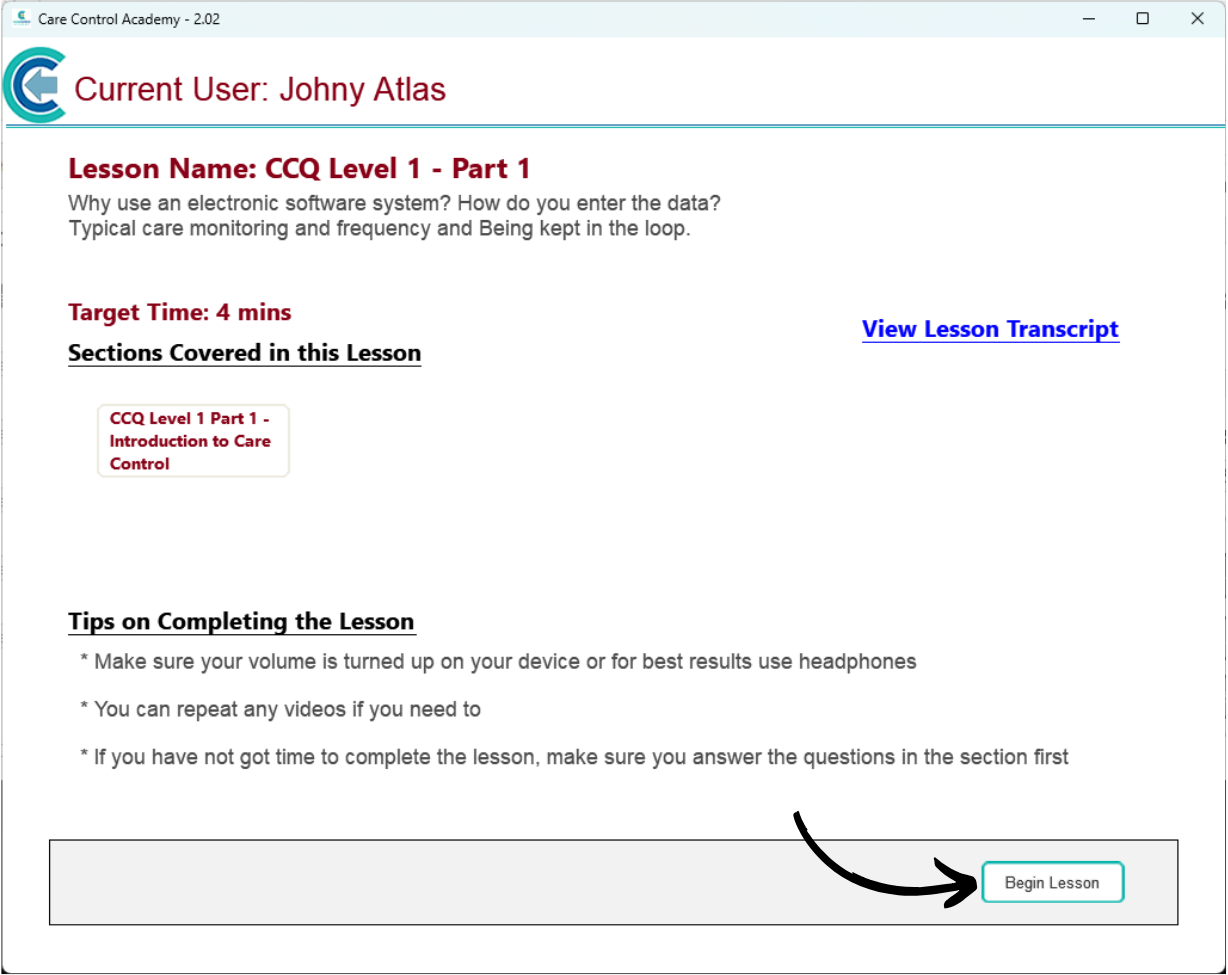
Task: Click the tip about repeating videos
Action: (280, 710)
